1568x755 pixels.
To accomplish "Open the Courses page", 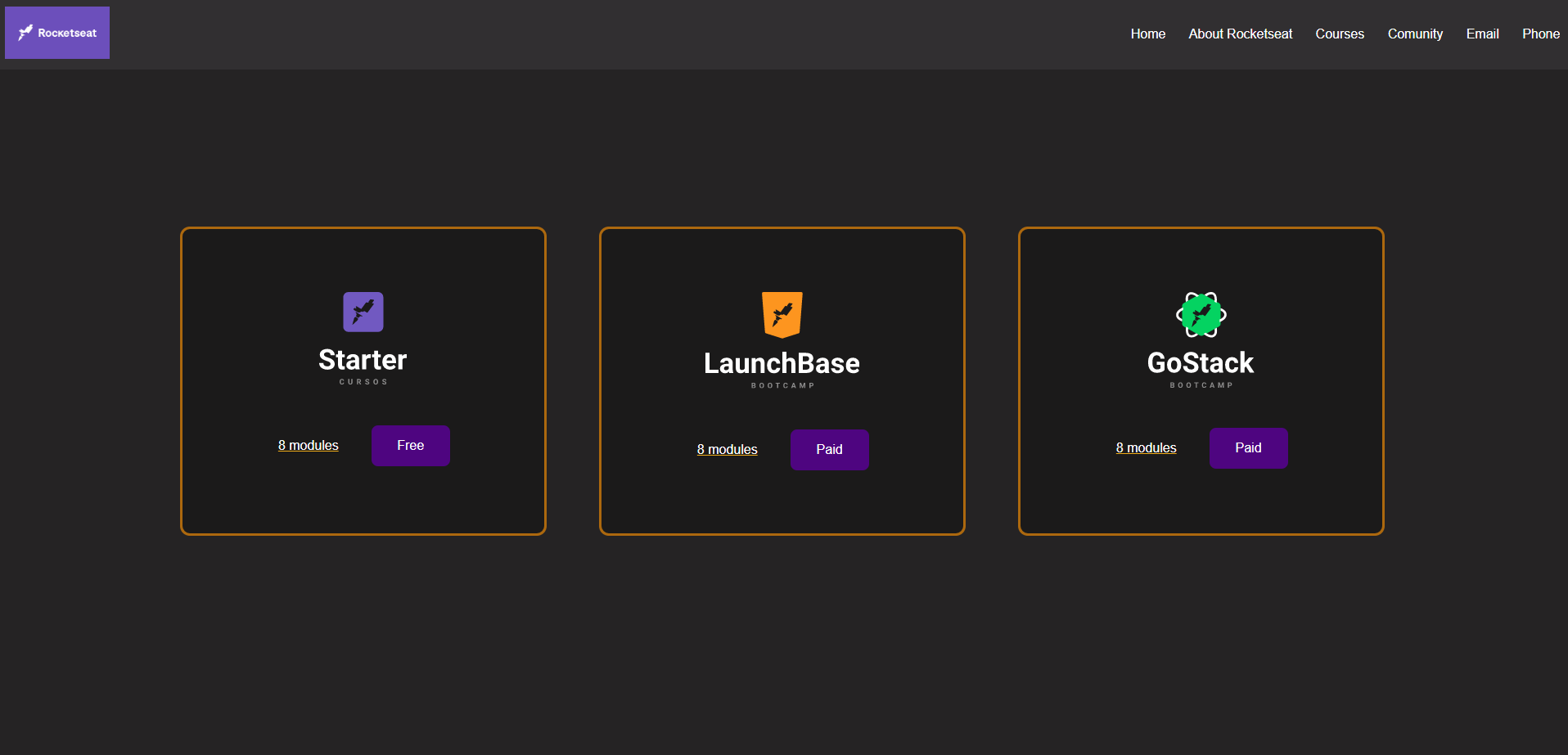I will 1340,34.
